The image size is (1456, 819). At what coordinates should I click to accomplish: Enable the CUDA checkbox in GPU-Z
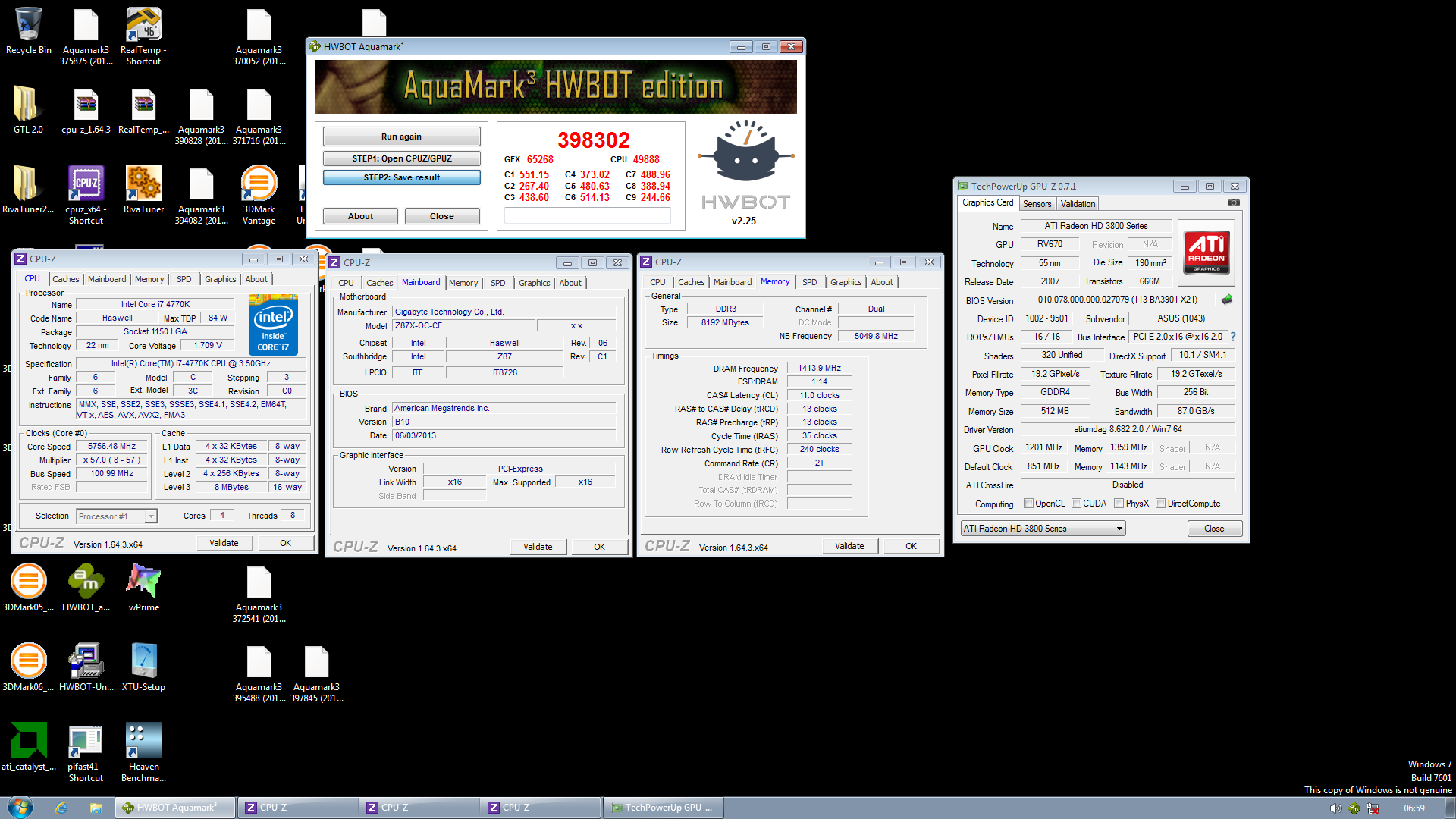pos(1076,504)
